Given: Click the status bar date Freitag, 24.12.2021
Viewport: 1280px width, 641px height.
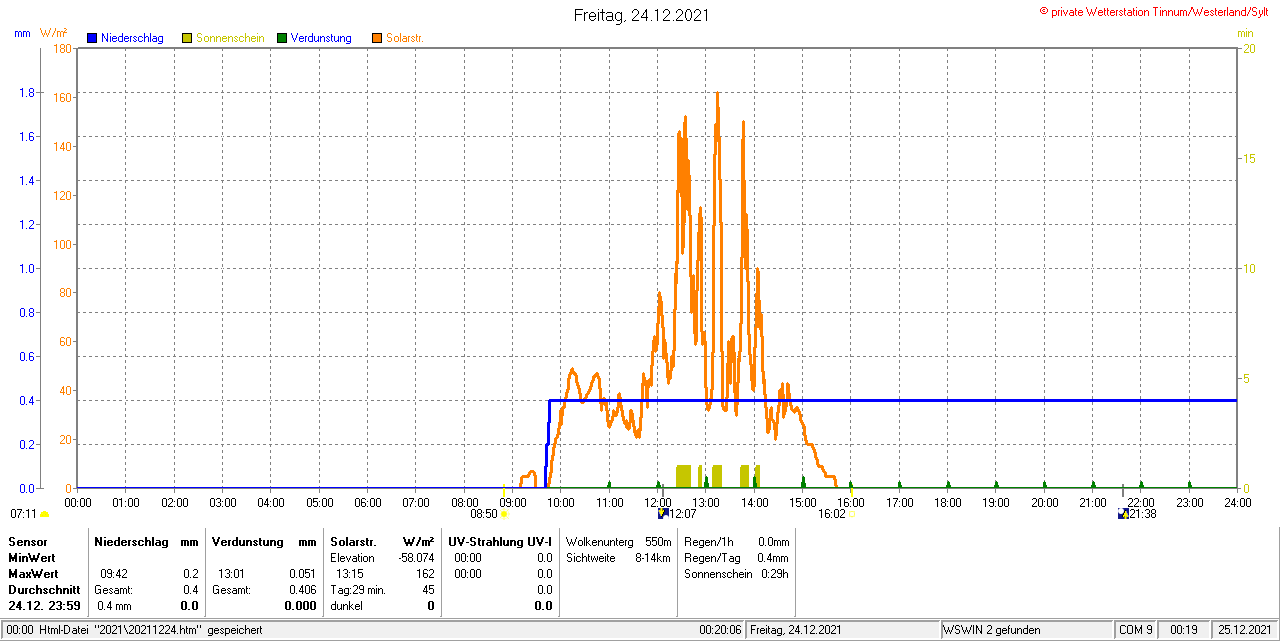Looking at the screenshot, I should click(x=797, y=630).
